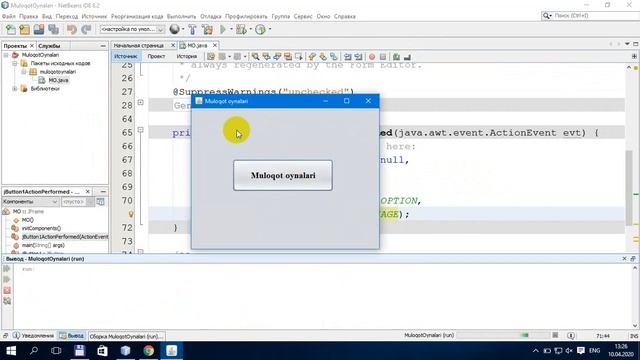Click the Undo arrow icon
This screenshot has height=360, width=640.
tap(72, 29)
